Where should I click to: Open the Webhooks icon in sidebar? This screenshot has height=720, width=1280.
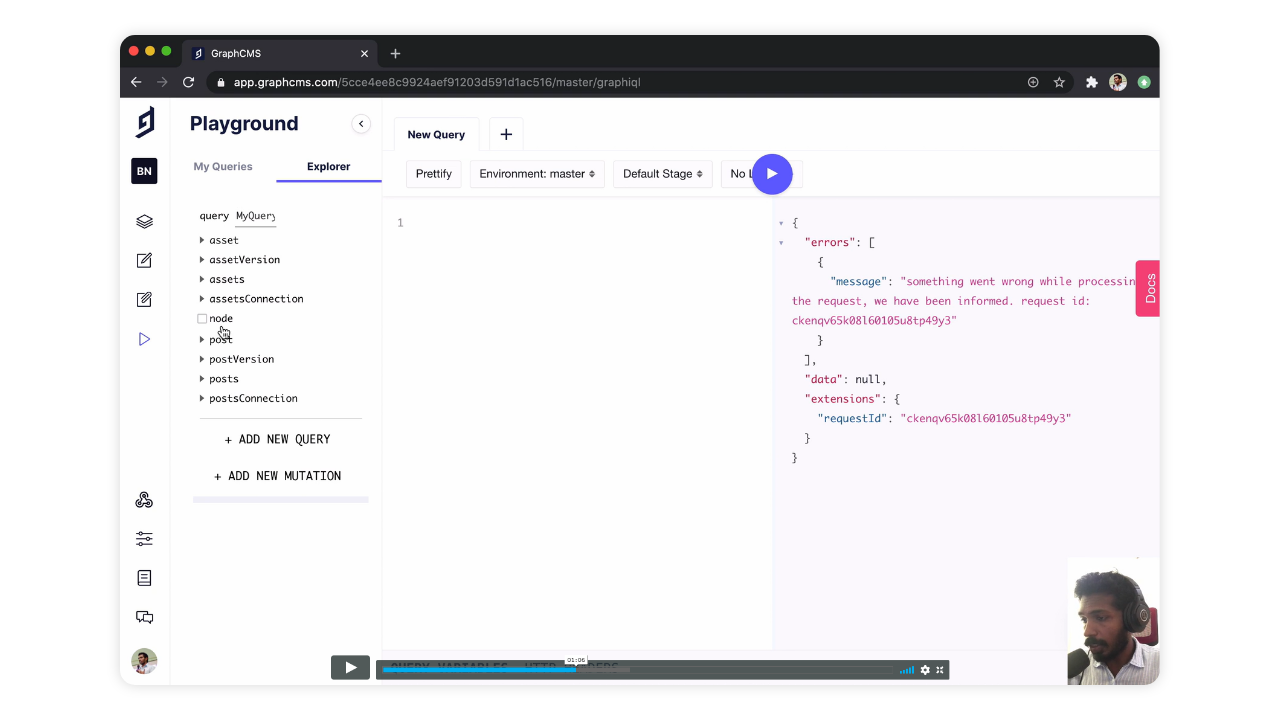(x=144, y=500)
